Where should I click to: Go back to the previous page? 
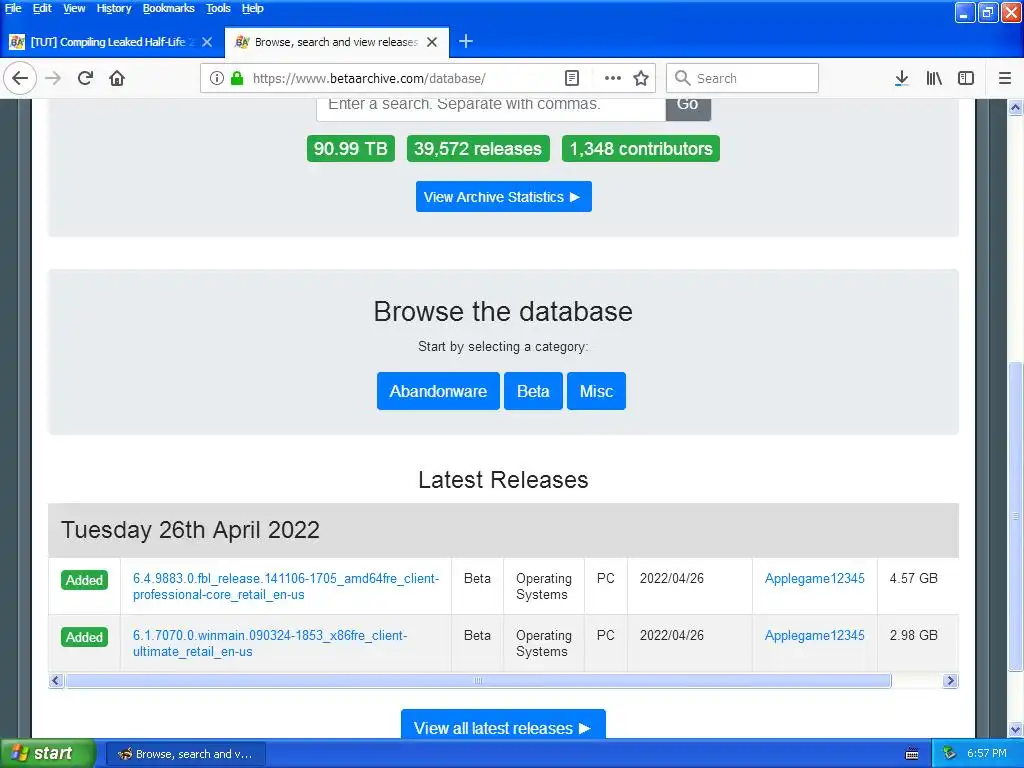(x=20, y=78)
